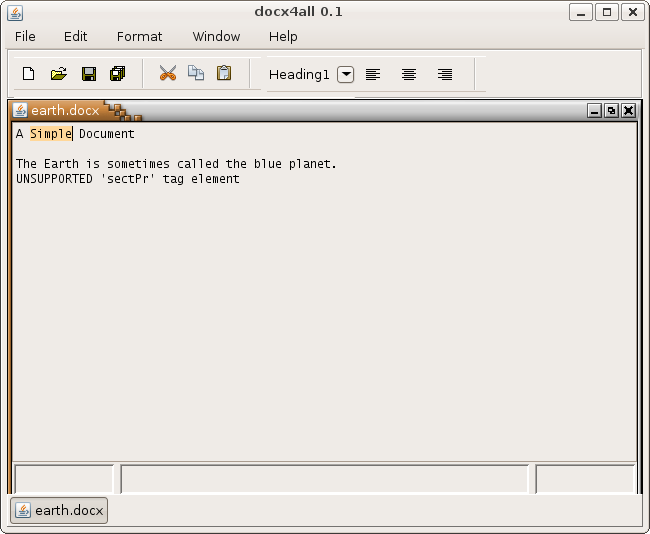Click the highlighted word 'Simple'

pyautogui.click(x=51, y=134)
